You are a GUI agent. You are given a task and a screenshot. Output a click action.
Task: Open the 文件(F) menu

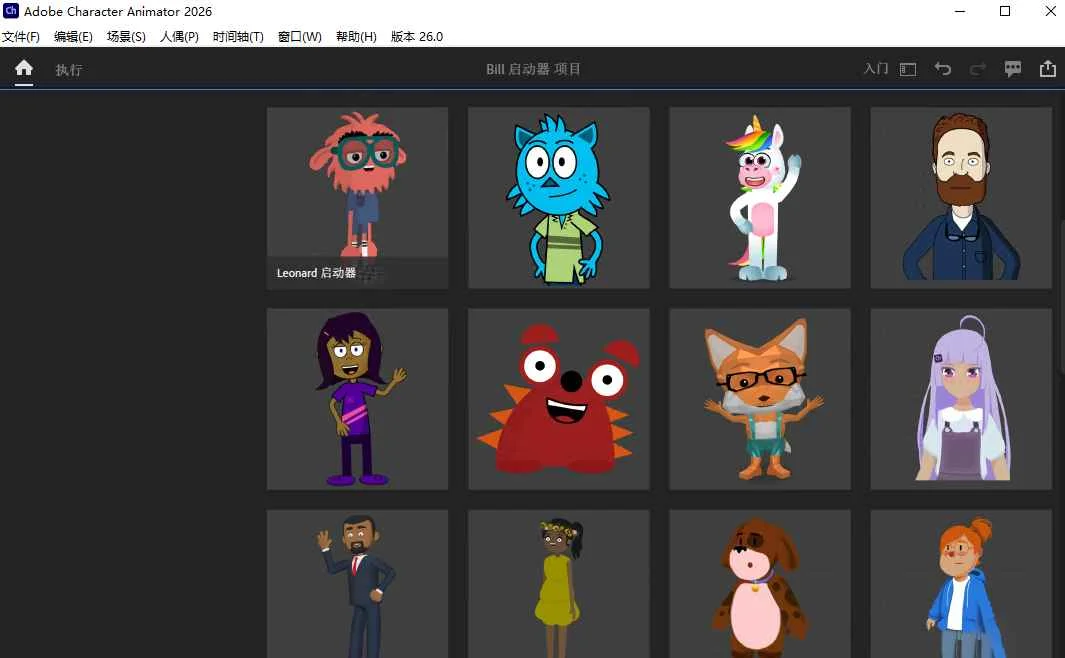pos(20,37)
